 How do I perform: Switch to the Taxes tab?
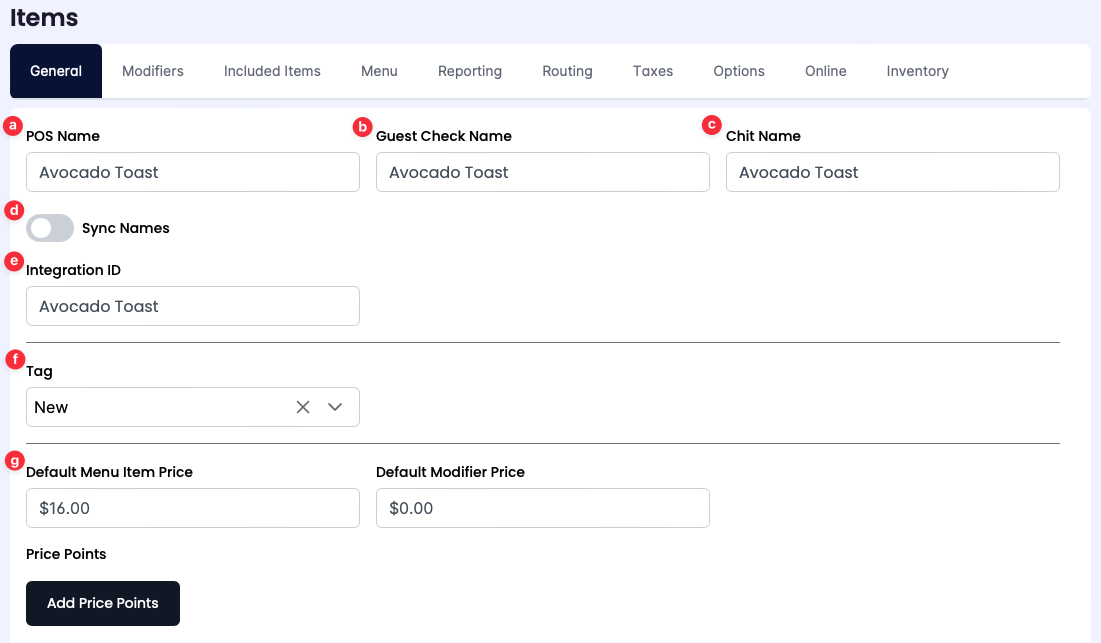click(653, 71)
